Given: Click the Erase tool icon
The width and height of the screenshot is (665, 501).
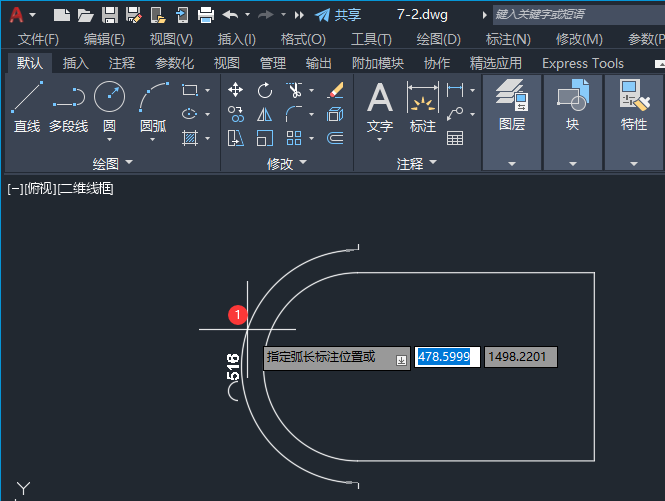Looking at the screenshot, I should (x=335, y=91).
